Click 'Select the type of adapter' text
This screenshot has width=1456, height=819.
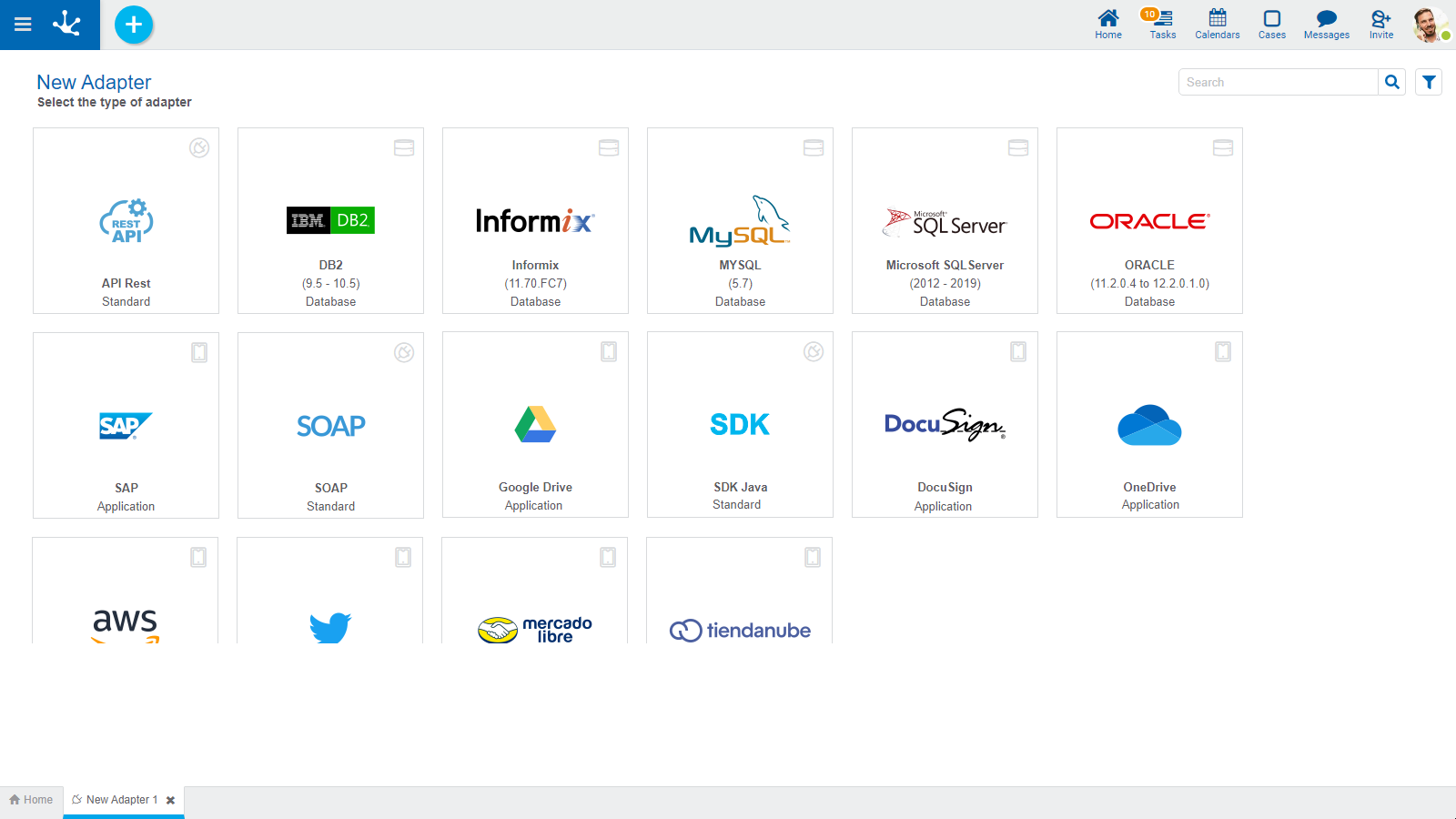pos(115,102)
